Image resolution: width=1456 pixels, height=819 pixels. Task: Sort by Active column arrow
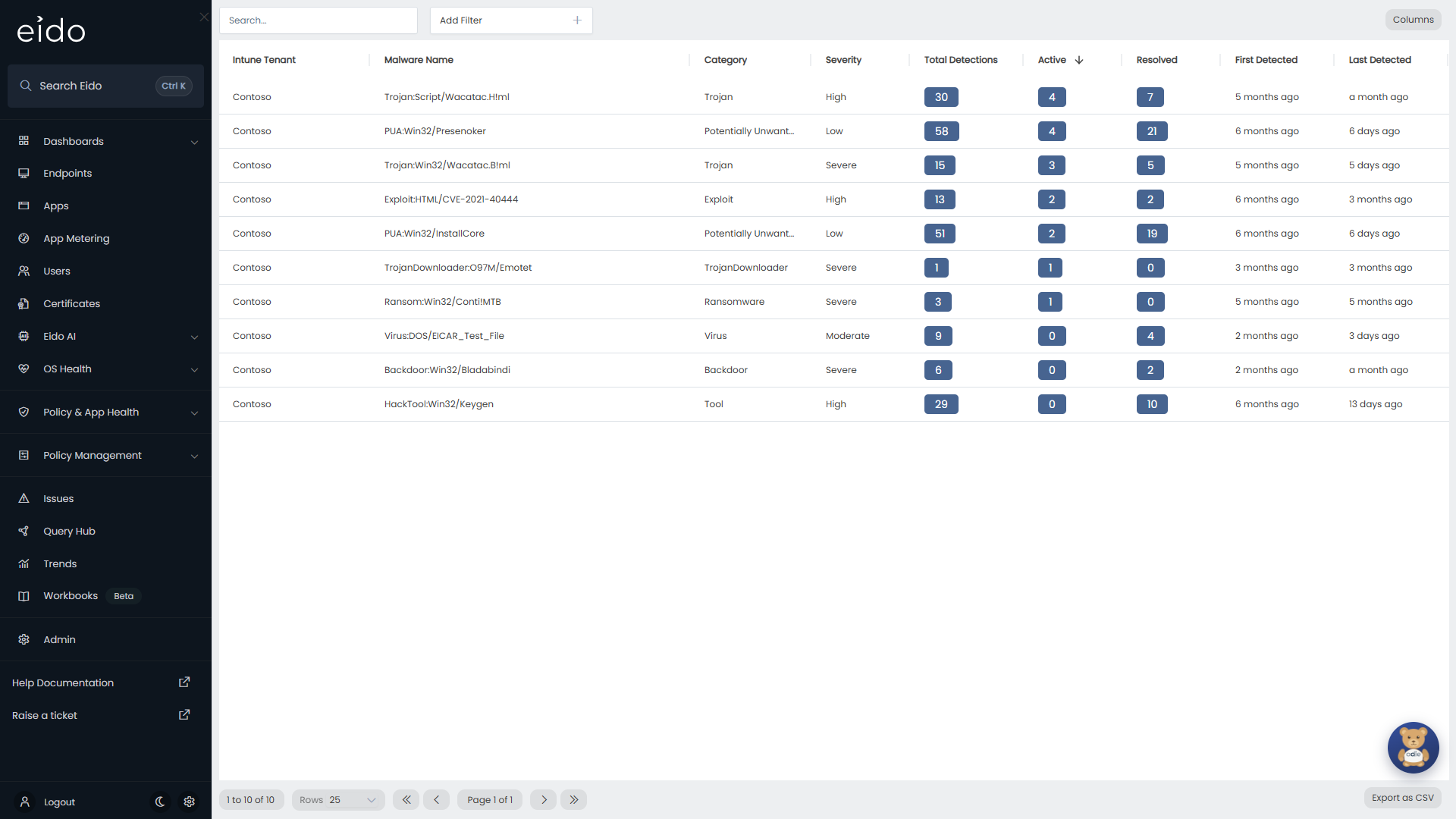[x=1079, y=60]
